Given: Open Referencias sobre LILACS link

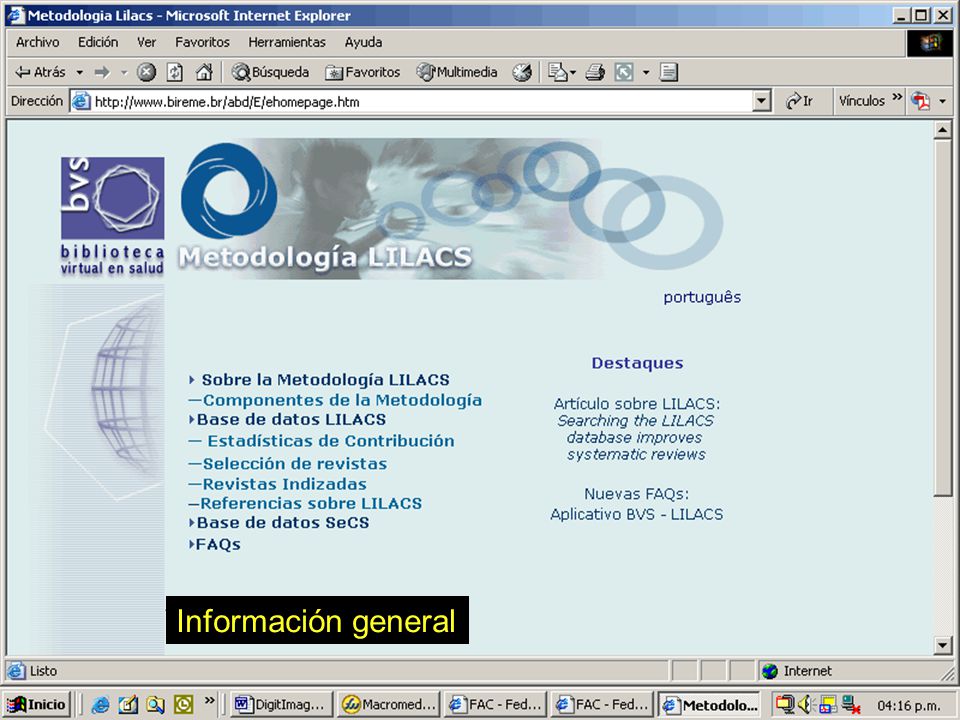Looking at the screenshot, I should click(311, 503).
